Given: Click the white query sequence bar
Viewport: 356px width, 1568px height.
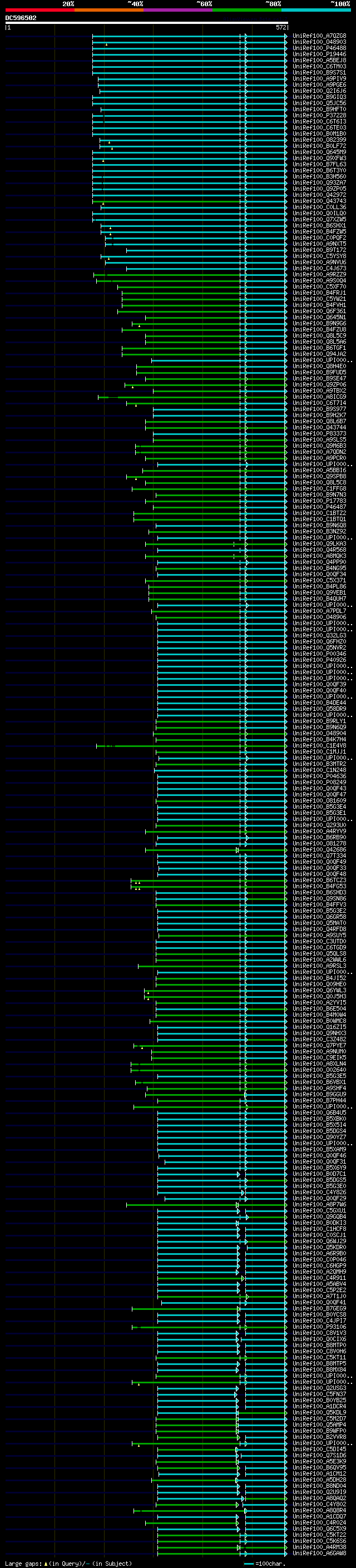Looking at the screenshot, I should (147, 22).
